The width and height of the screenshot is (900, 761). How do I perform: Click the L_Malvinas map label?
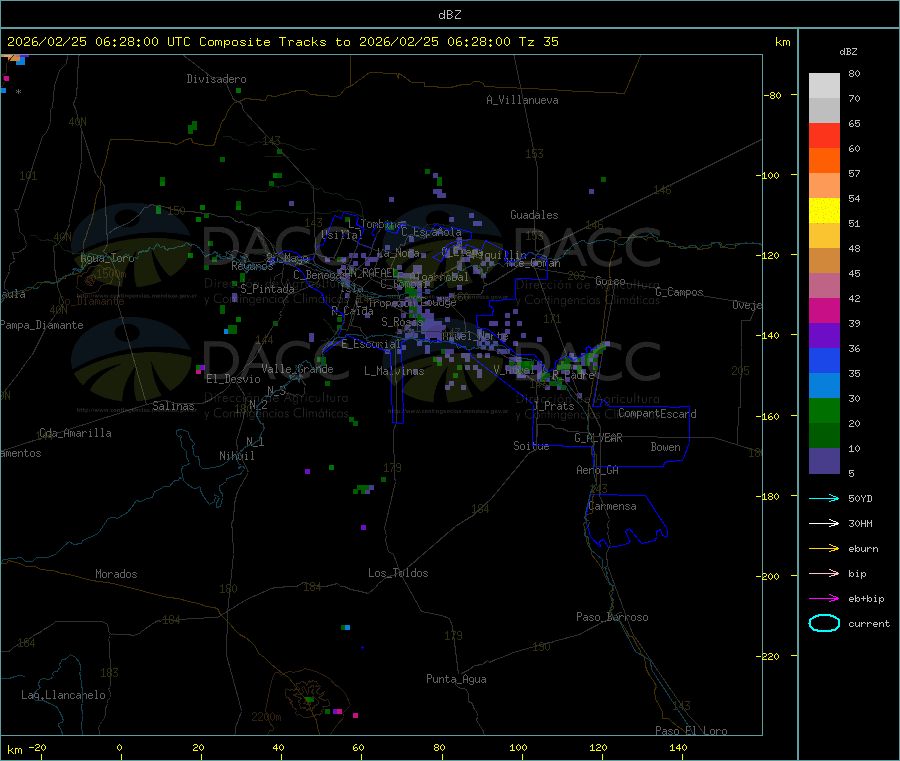pyautogui.click(x=394, y=371)
